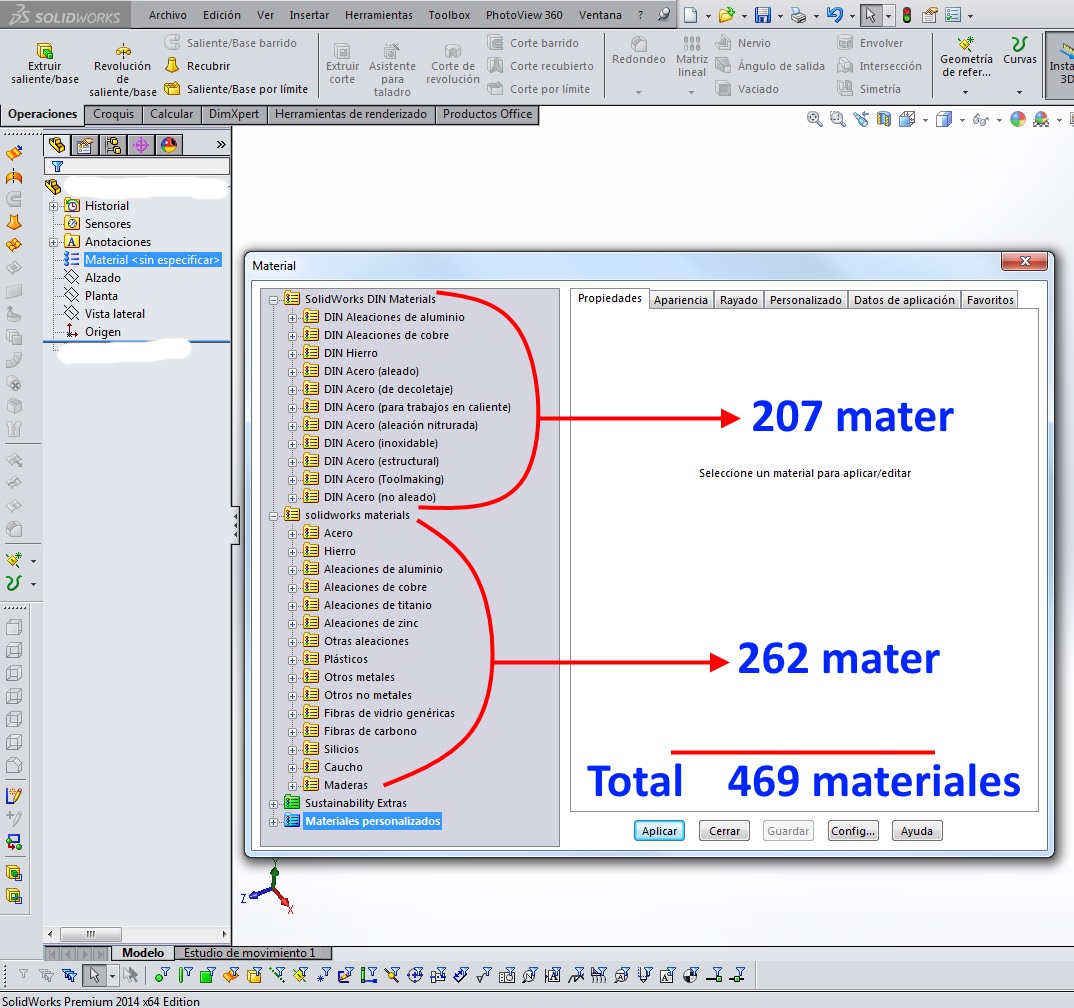Expand the hidden manager tabs chevron

(x=221, y=144)
